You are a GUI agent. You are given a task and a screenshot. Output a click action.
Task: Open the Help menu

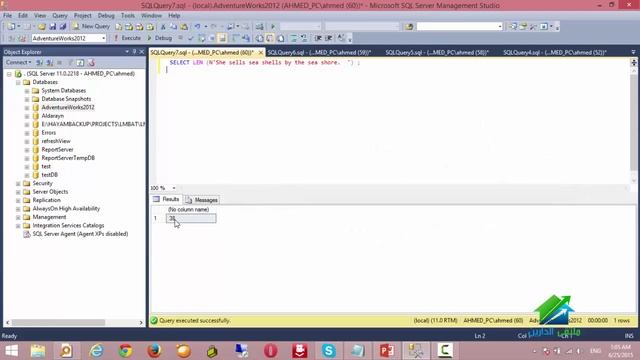point(174,16)
